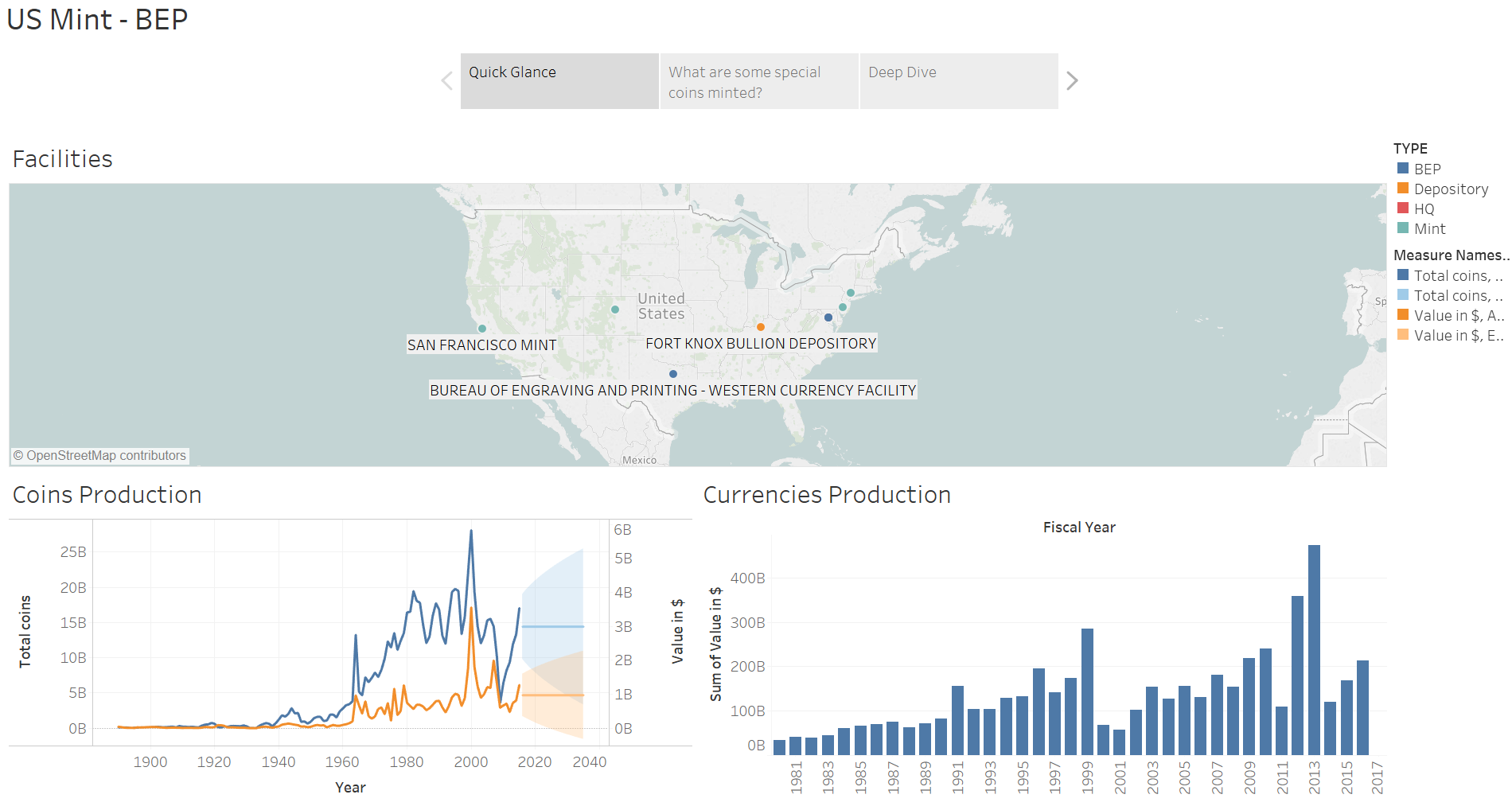1512x810 pixels.
Task: Click the Western Currency Facility map marker
Action: 673,374
